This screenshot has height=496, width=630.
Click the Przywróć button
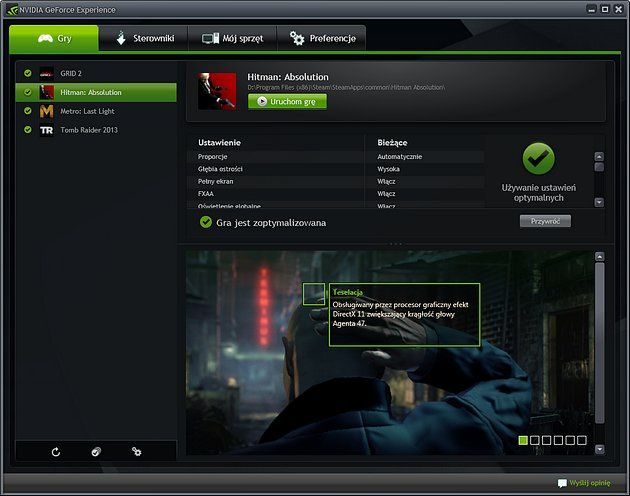tap(545, 221)
